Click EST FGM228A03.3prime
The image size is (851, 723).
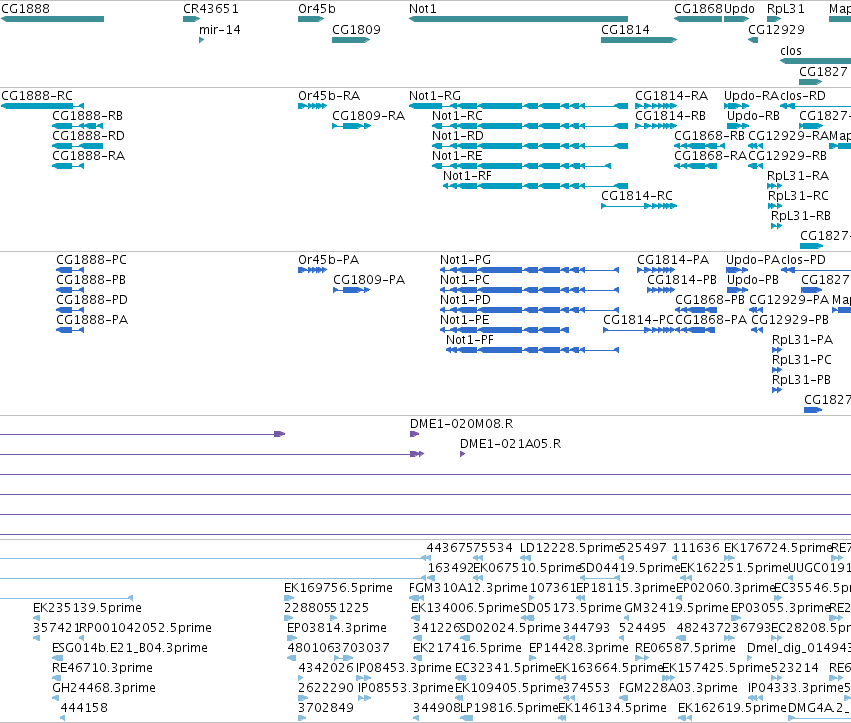[x=626, y=699]
